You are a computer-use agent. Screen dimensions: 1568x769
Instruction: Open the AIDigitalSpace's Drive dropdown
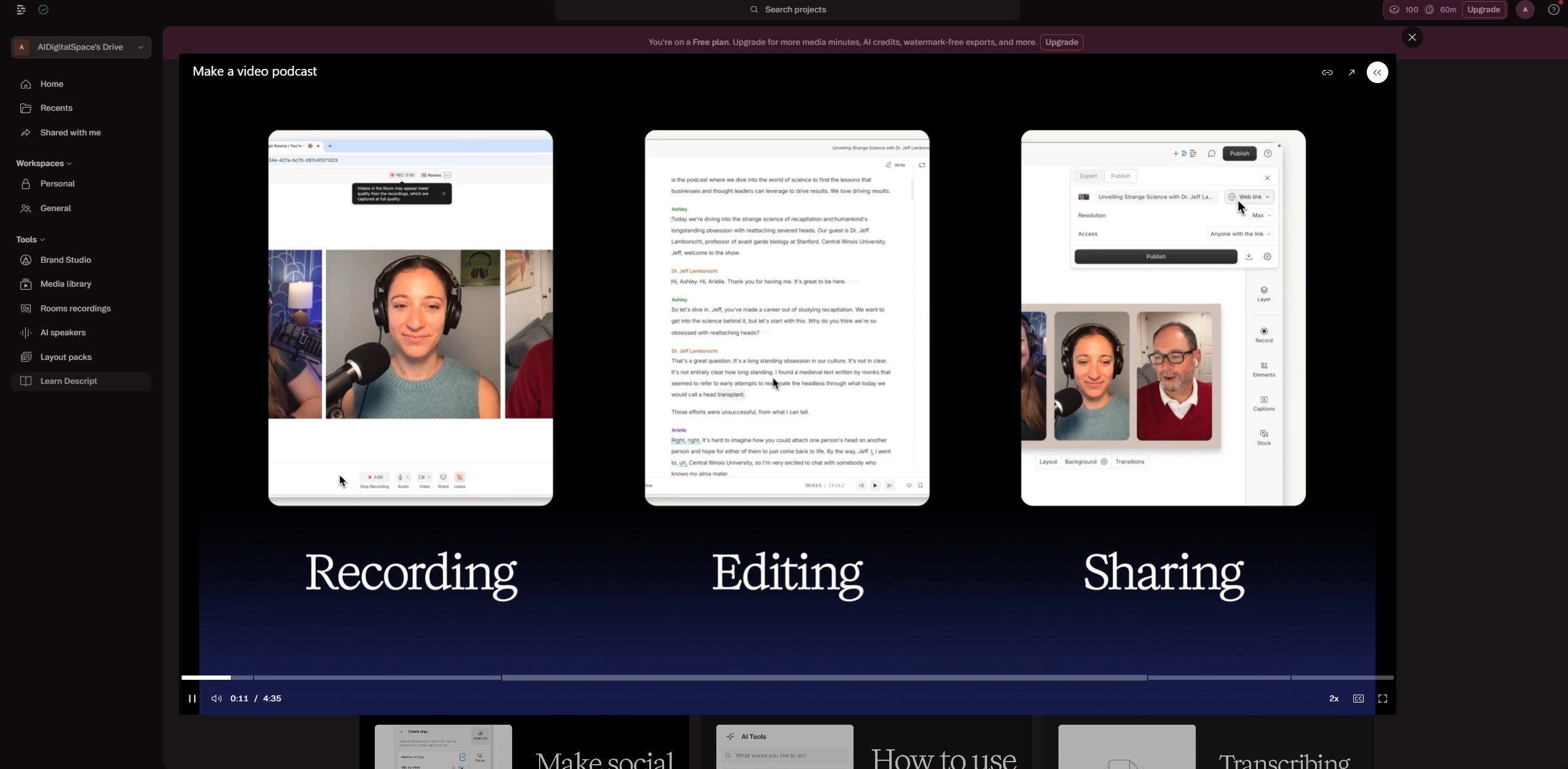(x=81, y=47)
